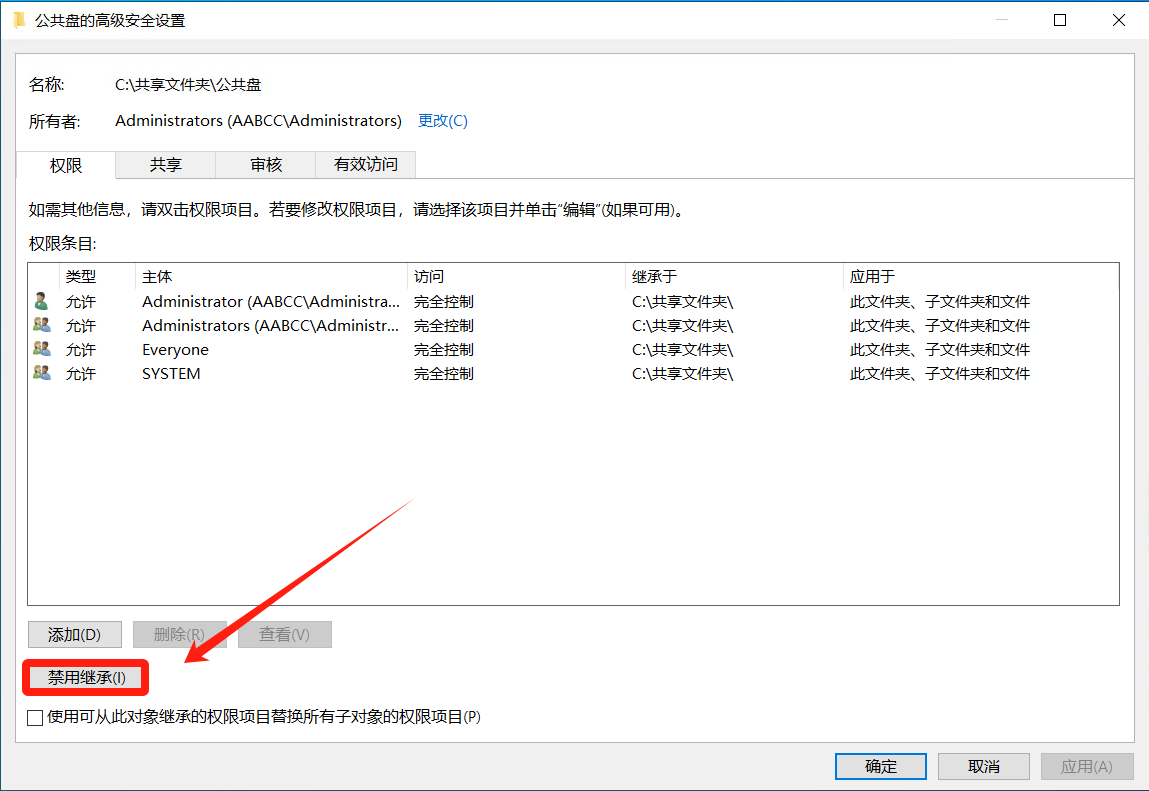Click the 更改(C) owner link
The image size is (1149, 791).
442,121
